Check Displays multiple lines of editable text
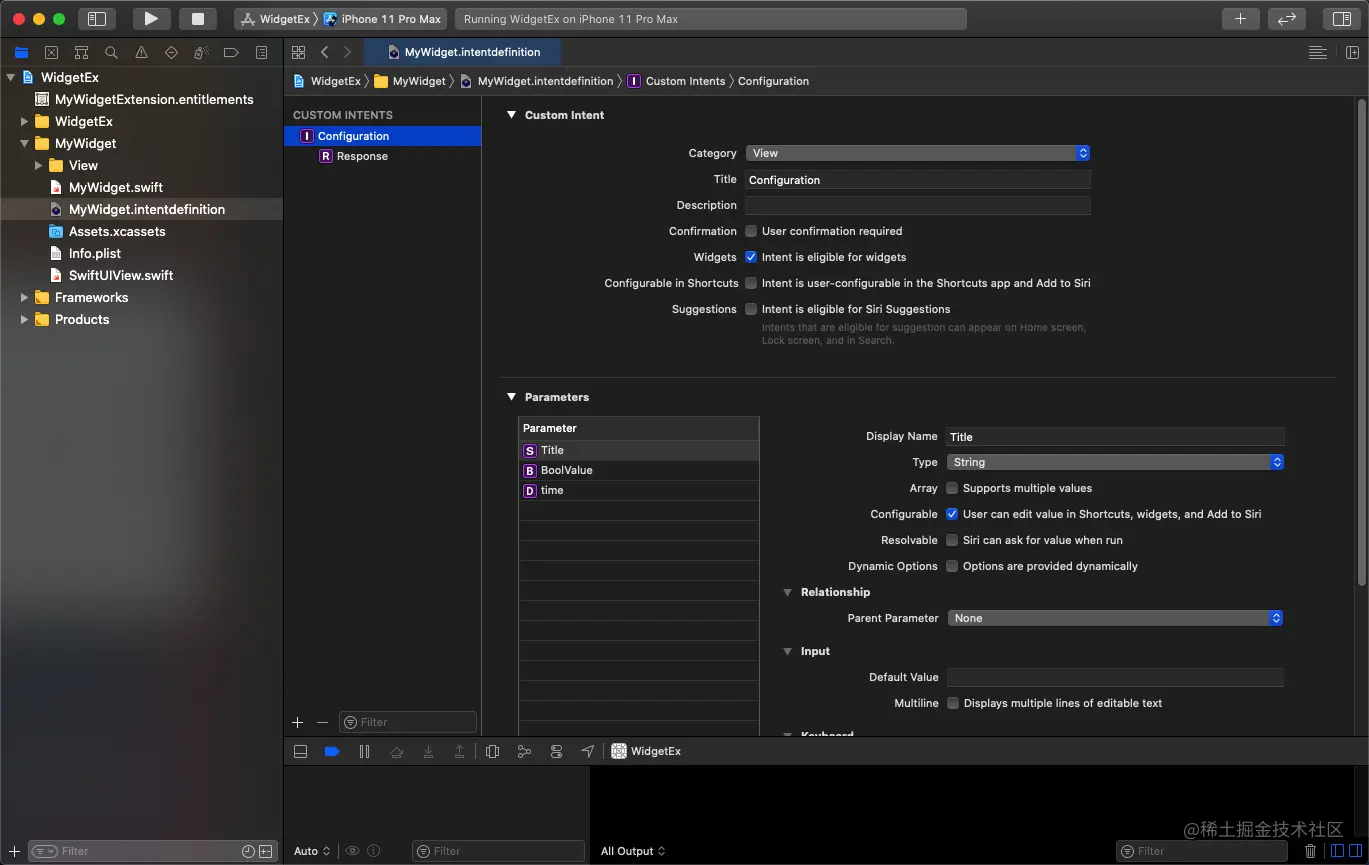This screenshot has width=1369, height=865. [953, 703]
